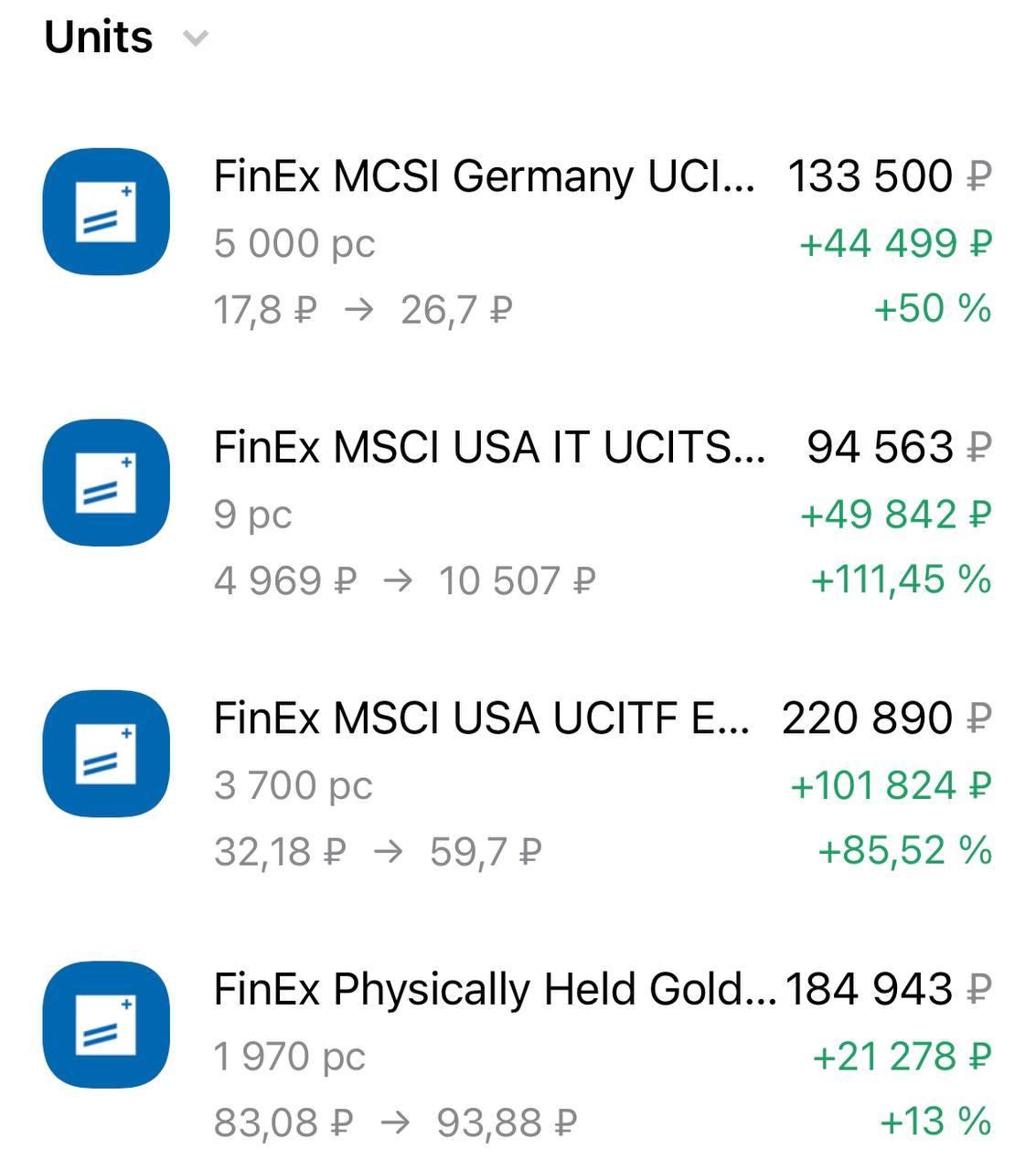Tap the +13 % gold return figure
The height and width of the screenshot is (1170, 1036).
(x=935, y=1122)
